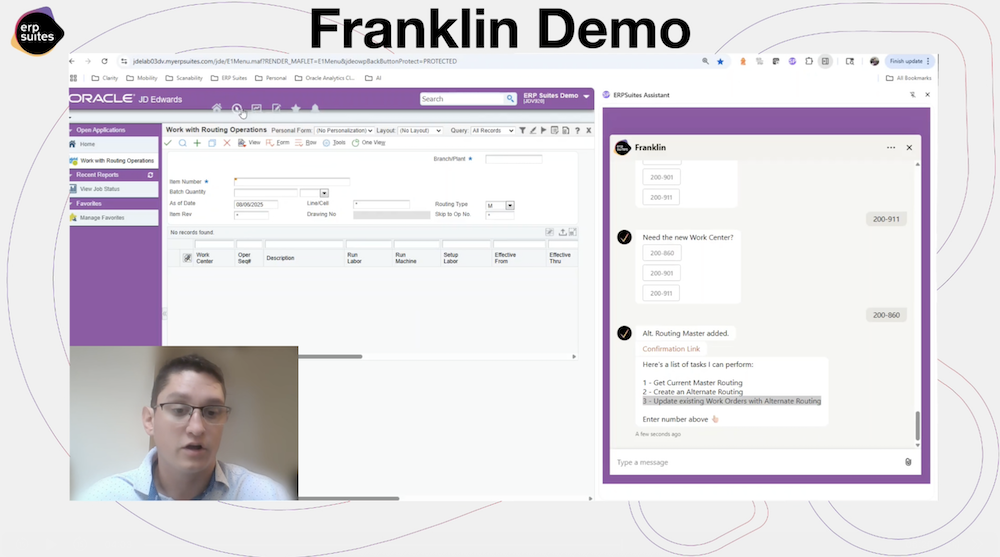Reload the browser page

pos(105,61)
